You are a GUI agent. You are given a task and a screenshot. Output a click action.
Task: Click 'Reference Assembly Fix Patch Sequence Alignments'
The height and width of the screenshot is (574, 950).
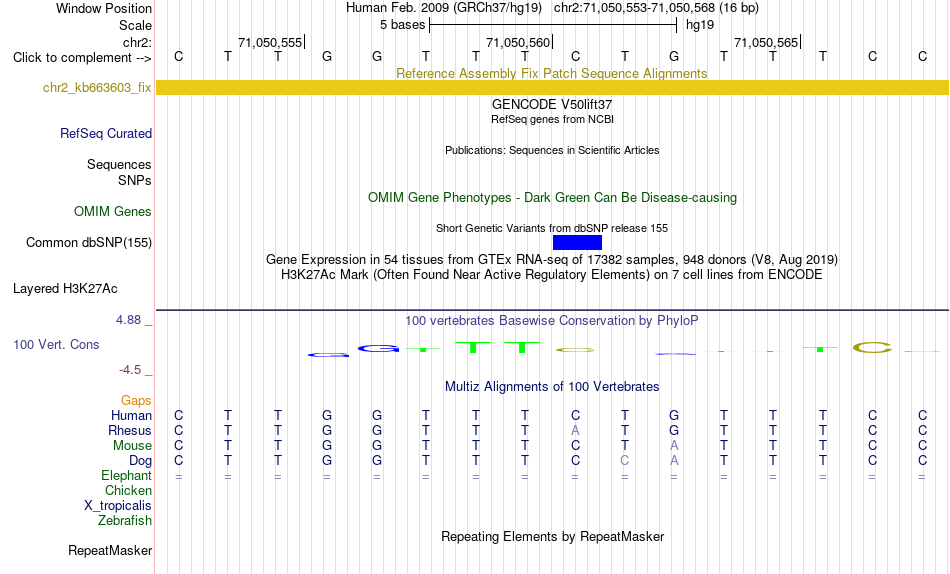[552, 73]
